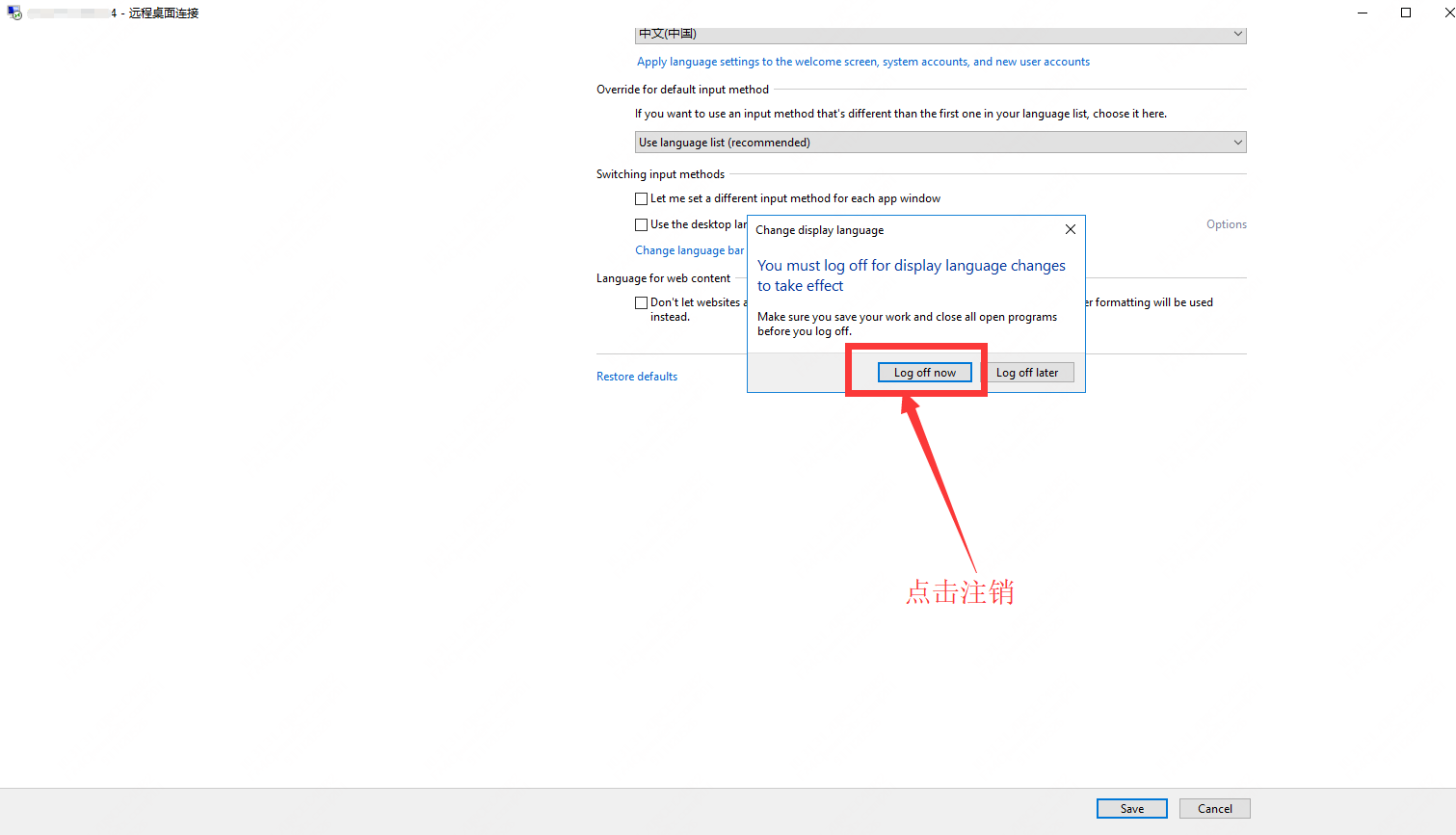Click the Remote Desktop Connection icon in title bar
Image resolution: width=1456 pixels, height=835 pixels.
click(14, 13)
